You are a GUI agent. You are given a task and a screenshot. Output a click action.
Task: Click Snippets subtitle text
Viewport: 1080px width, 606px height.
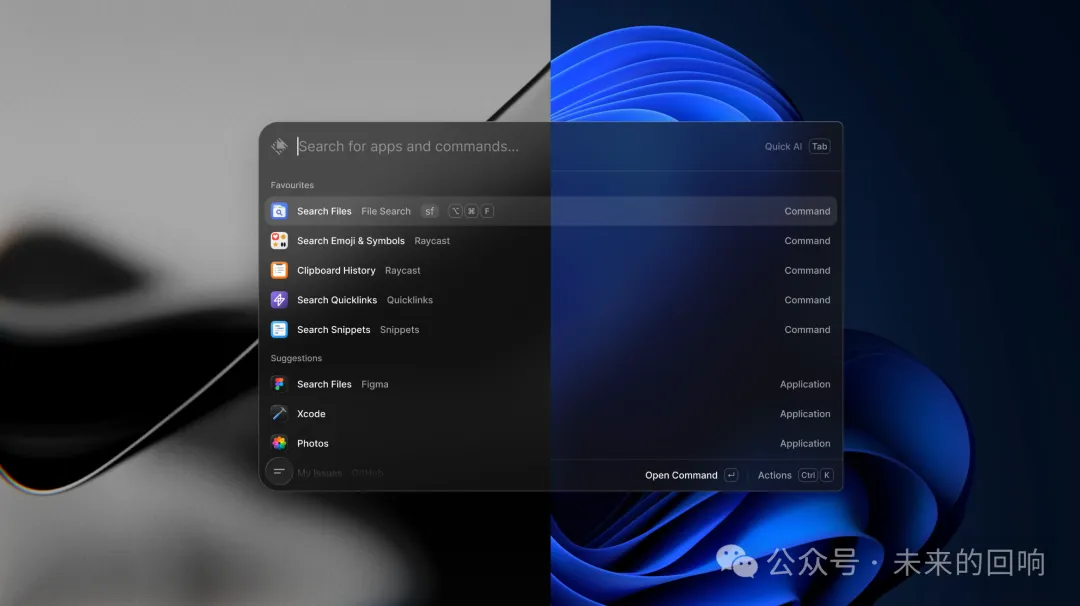[399, 330]
